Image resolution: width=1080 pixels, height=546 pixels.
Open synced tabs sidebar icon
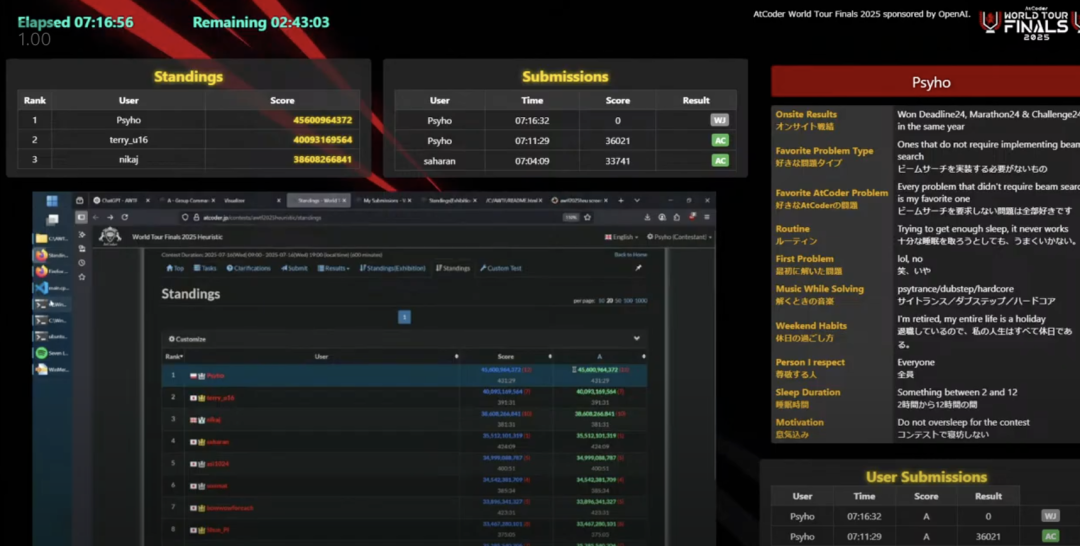pos(82,249)
